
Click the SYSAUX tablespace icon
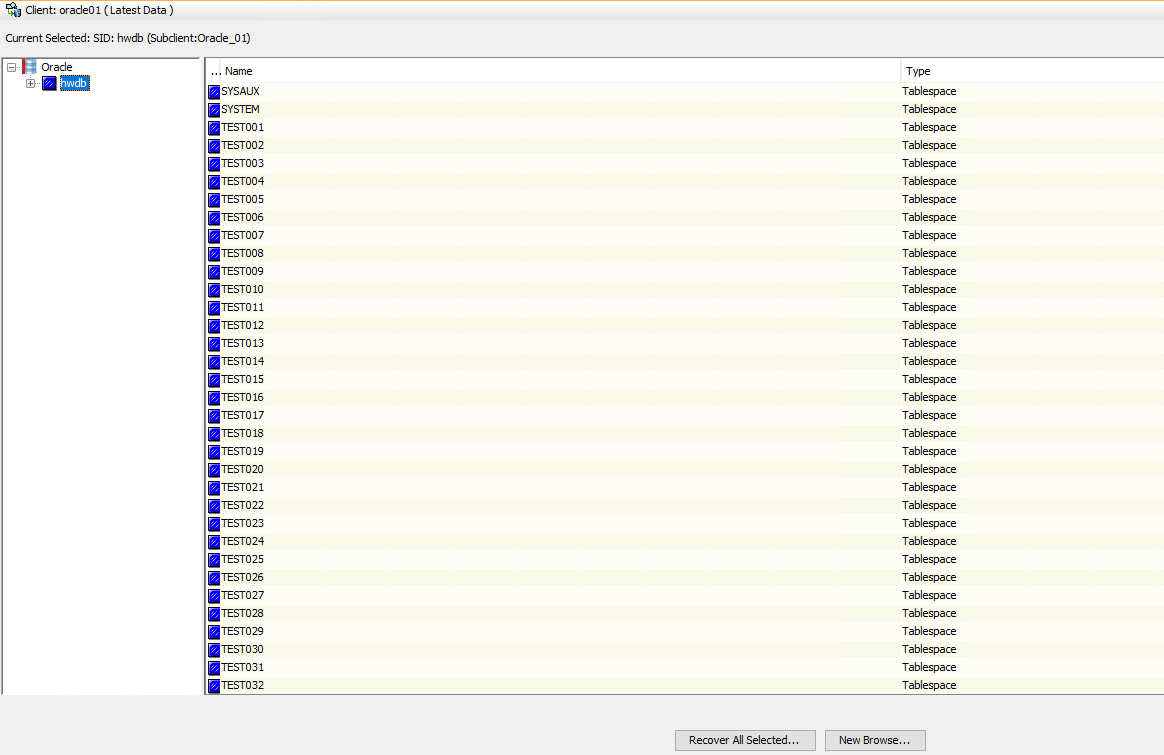coord(214,92)
